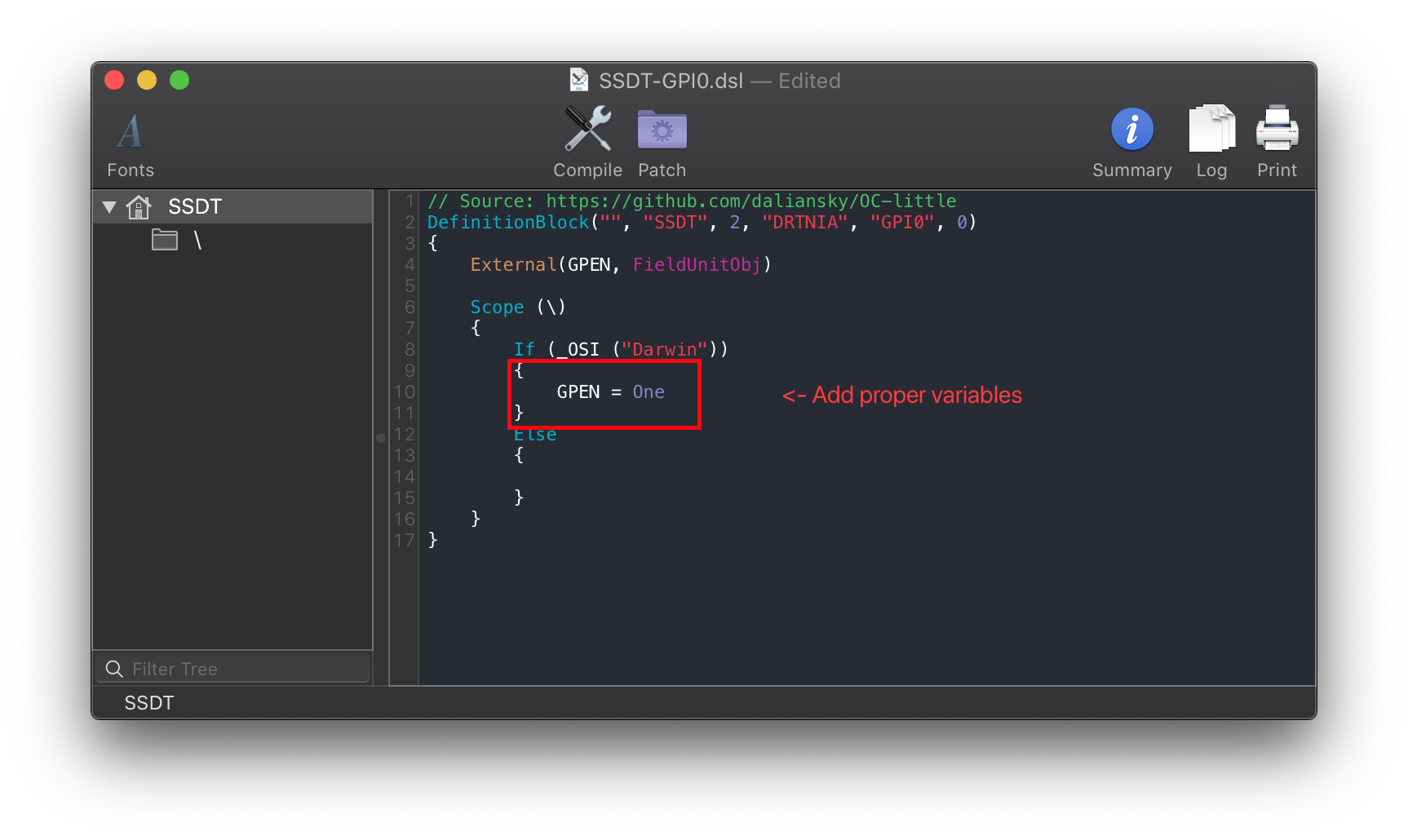Click the Else keyword in the code
Screen dimensions: 1408x840
[535, 435]
